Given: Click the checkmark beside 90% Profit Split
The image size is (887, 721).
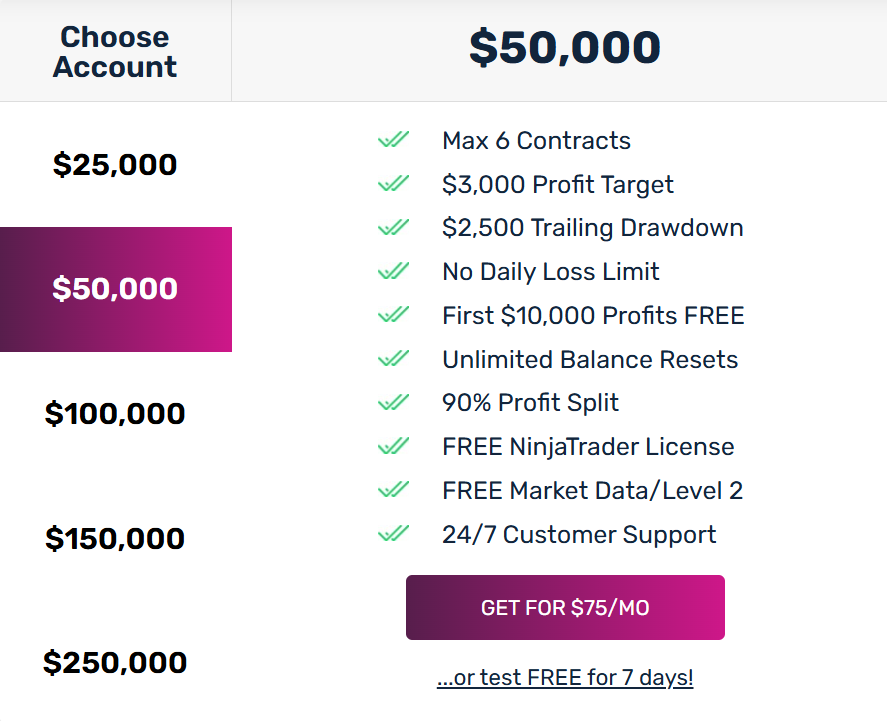Looking at the screenshot, I should tap(393, 402).
